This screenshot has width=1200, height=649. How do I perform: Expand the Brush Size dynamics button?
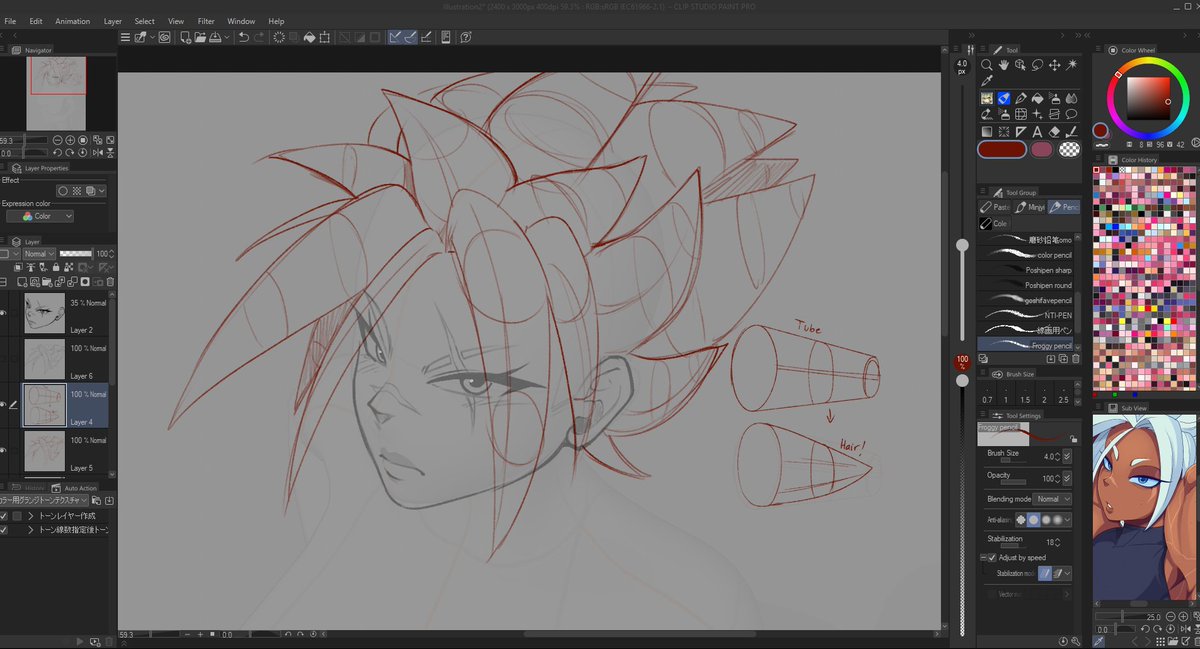1067,456
